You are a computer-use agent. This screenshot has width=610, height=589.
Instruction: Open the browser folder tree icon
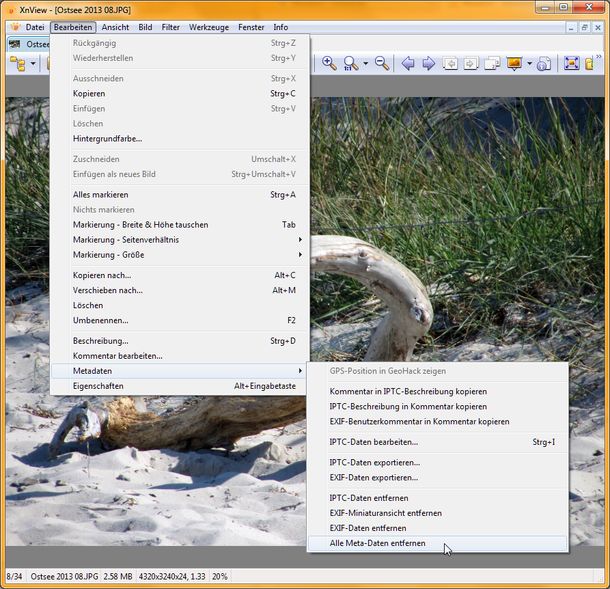click(x=17, y=63)
